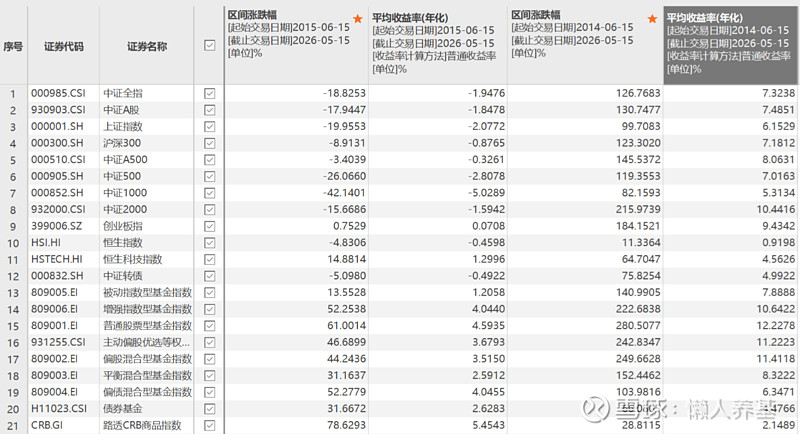This screenshot has height=434, width=800.
Task: Toggle the checkbox for 沪深300 row
Action: [209, 143]
